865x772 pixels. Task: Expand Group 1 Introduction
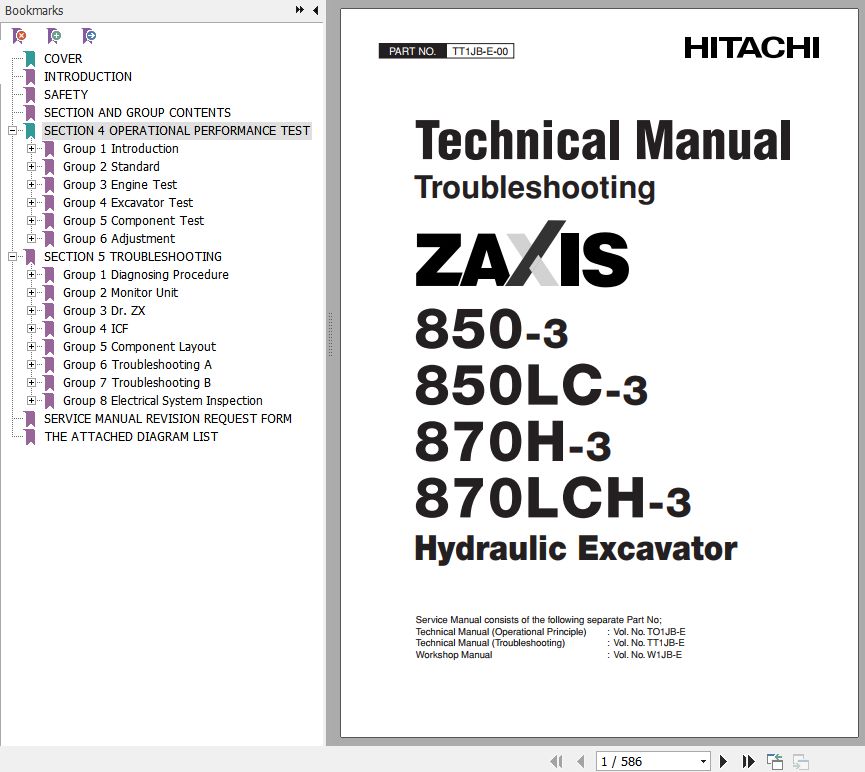31,148
